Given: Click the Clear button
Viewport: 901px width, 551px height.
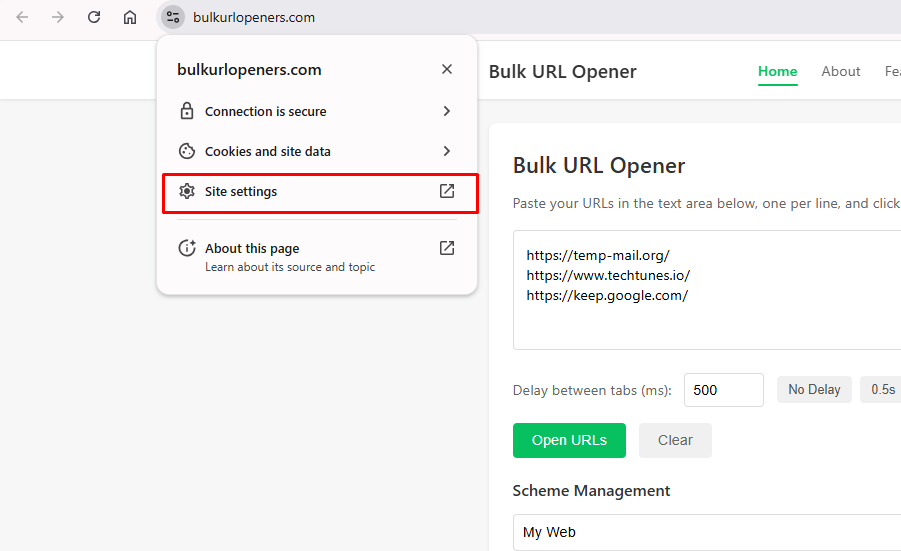Looking at the screenshot, I should (x=675, y=440).
